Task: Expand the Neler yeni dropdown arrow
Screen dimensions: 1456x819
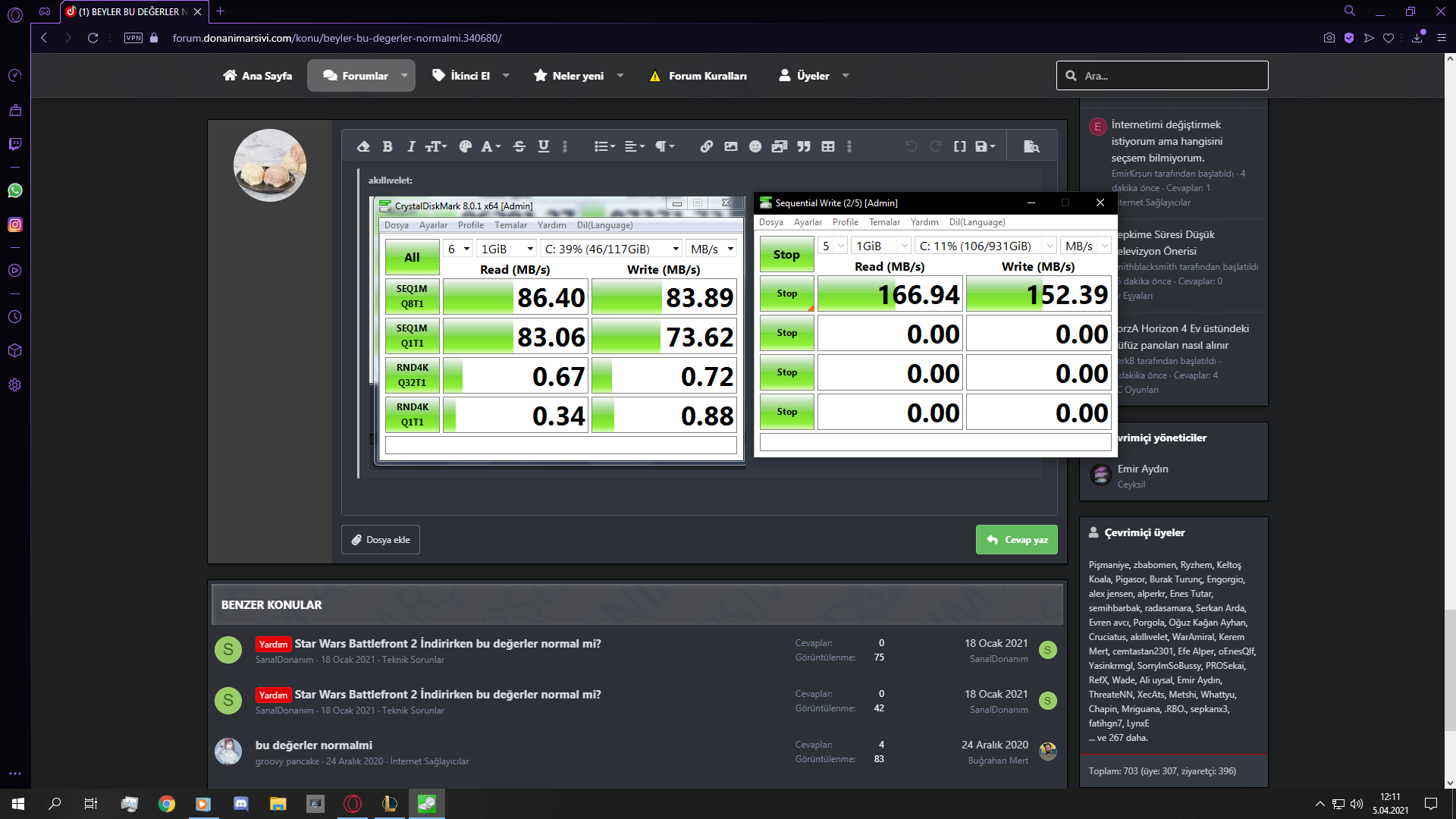Action: 620,76
